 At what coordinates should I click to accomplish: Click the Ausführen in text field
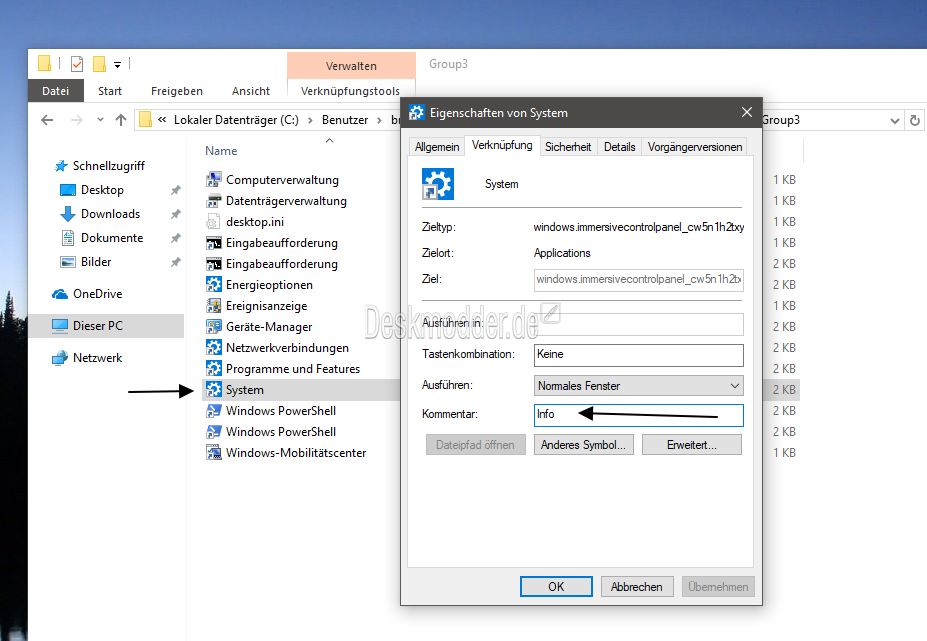(x=638, y=324)
